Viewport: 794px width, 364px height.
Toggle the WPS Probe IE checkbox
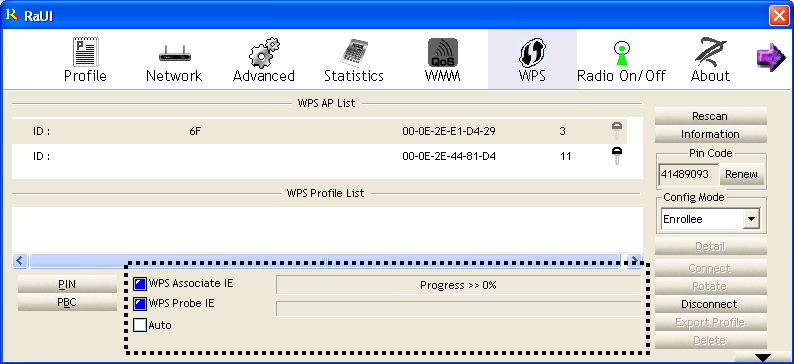[140, 304]
